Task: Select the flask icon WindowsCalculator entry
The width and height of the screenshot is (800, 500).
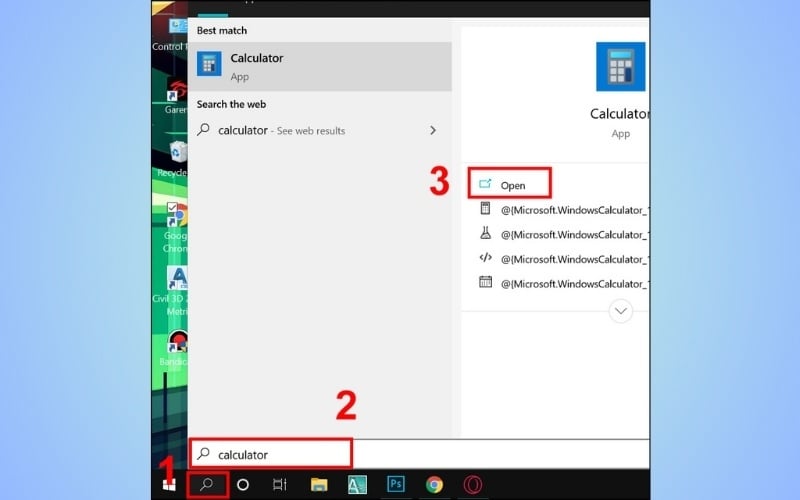Action: pos(570,234)
